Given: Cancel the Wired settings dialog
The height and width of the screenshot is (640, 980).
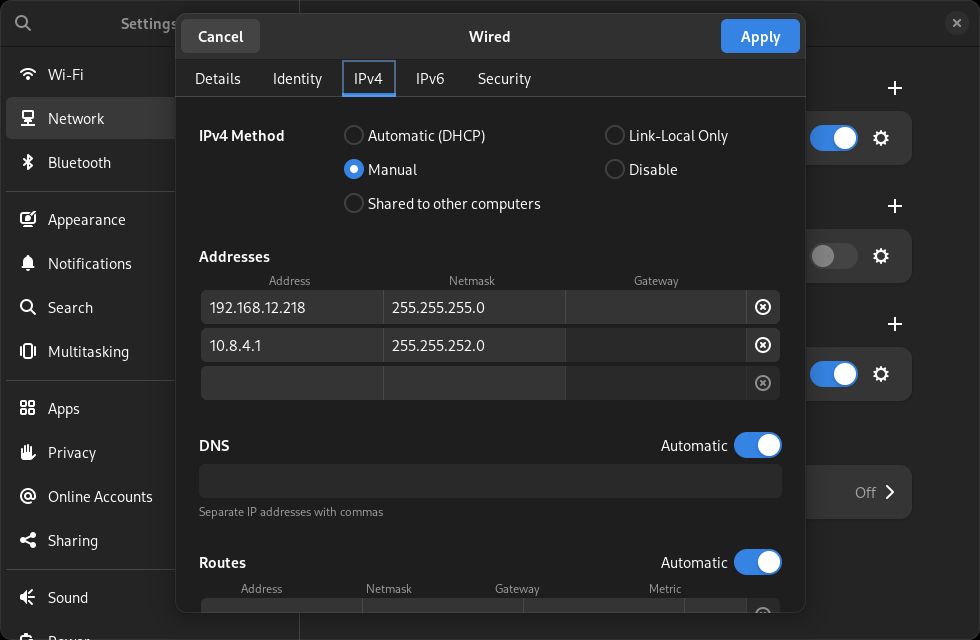Looking at the screenshot, I should point(220,37).
